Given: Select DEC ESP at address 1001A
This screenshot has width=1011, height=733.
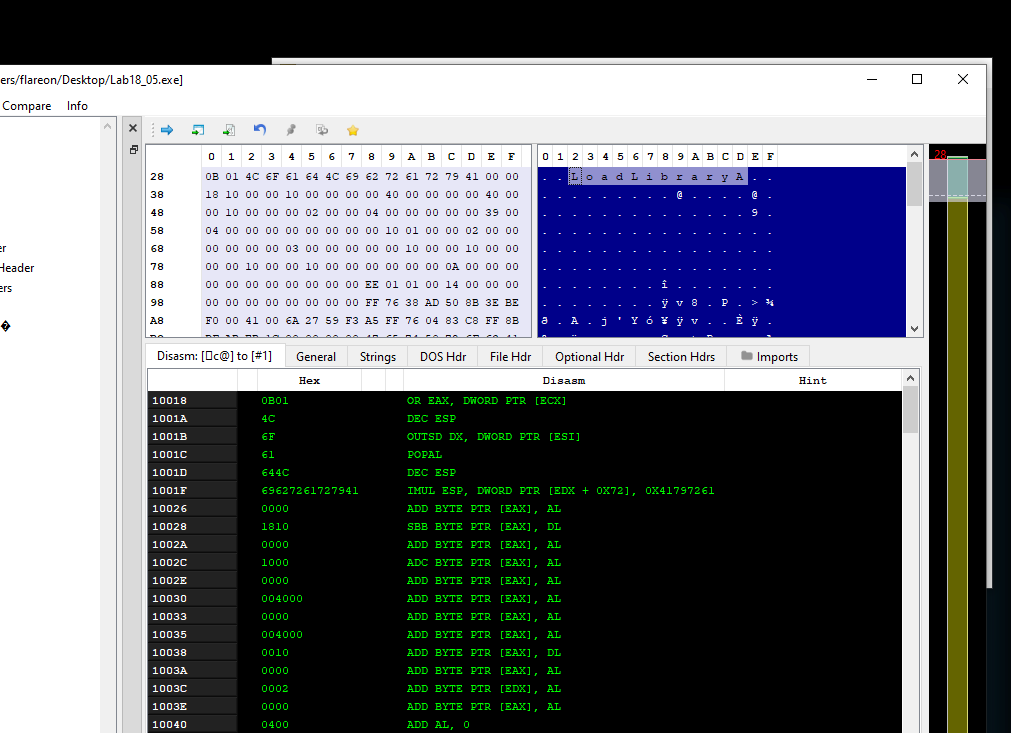Looking at the screenshot, I should [431, 418].
